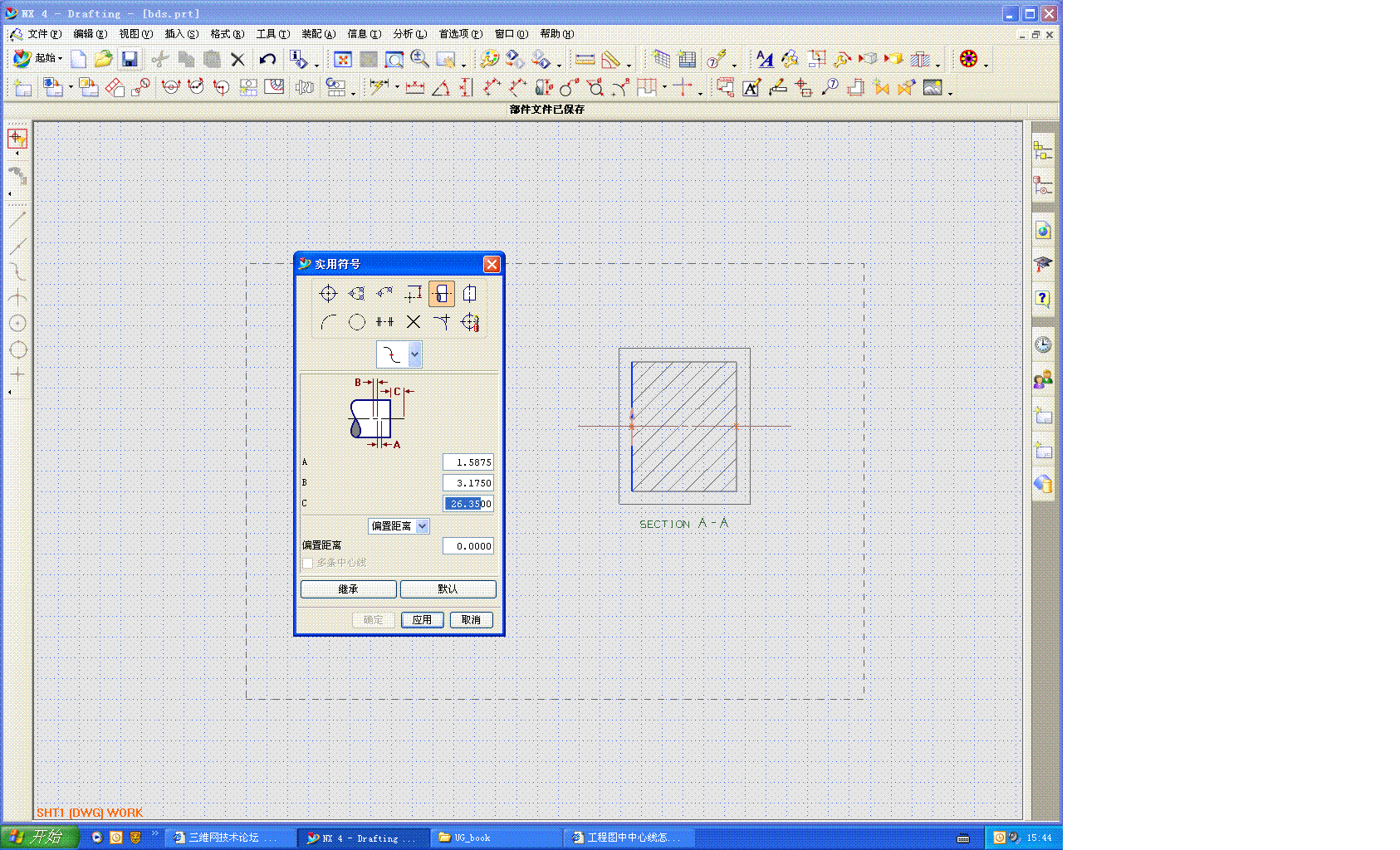Open the 插入 menu
Image resolution: width=1400 pixels, height=850 pixels.
coord(181,34)
